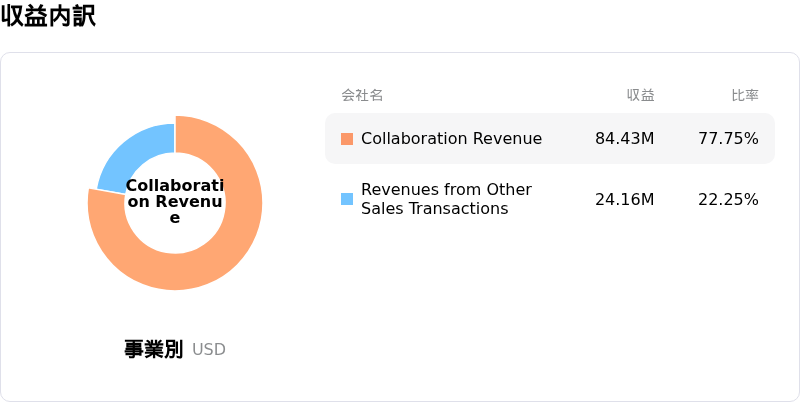
Task: Click the donut chart center label
Action: 175,202
